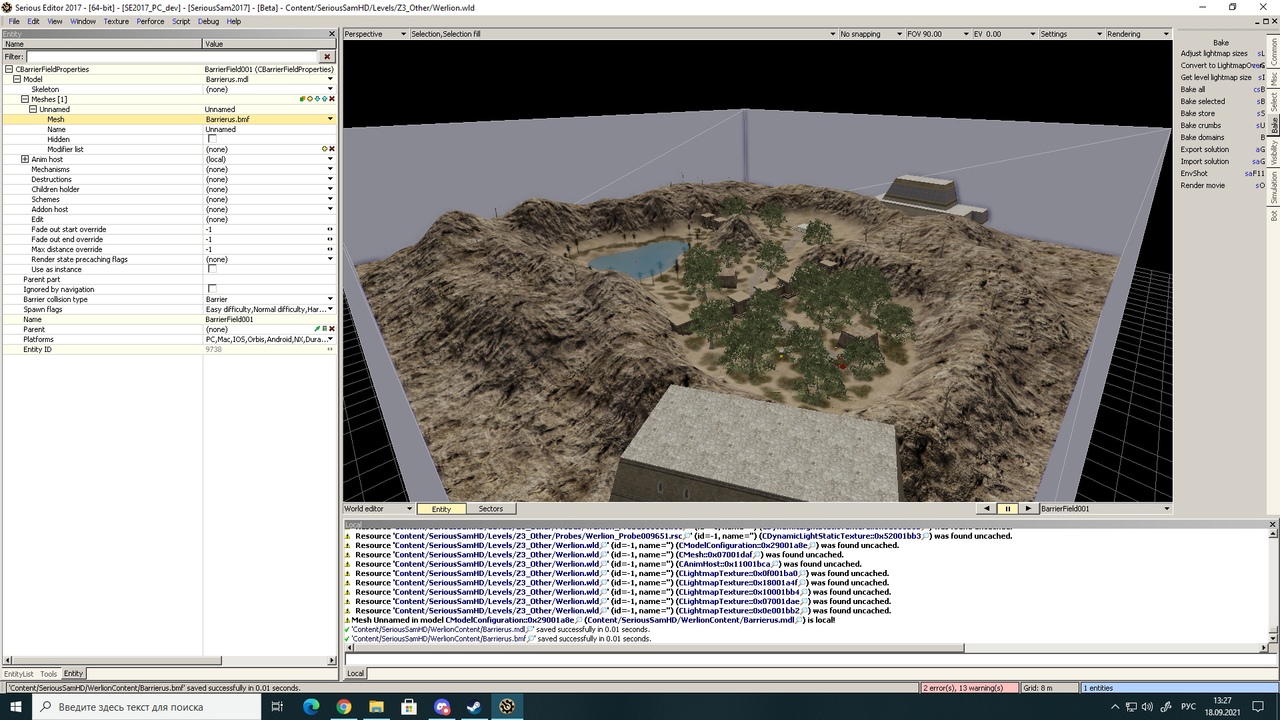Open Task View on the taskbar
The image size is (1280, 720).
pos(278,707)
